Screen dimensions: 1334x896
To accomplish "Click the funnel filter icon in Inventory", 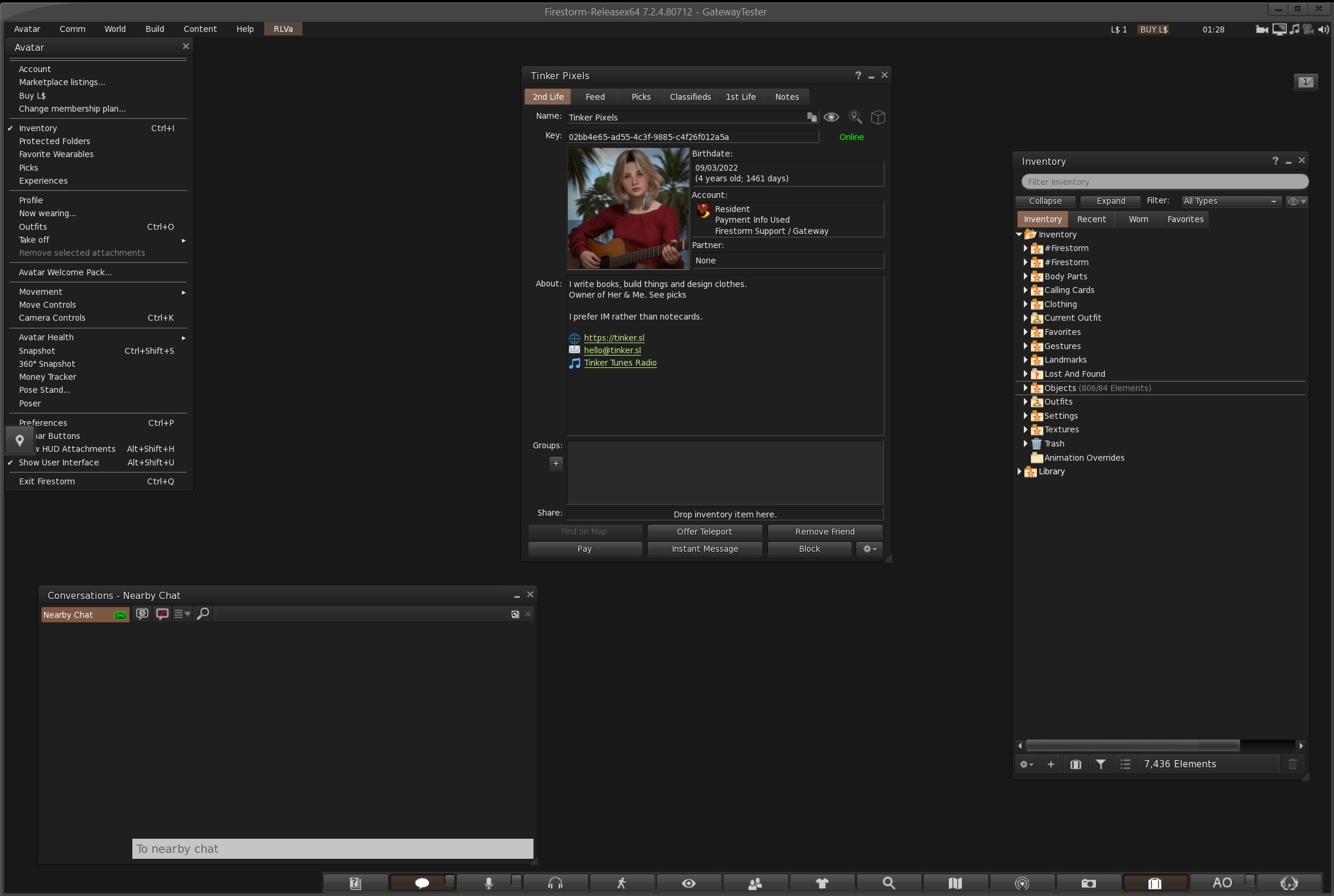I will pyautogui.click(x=1101, y=764).
